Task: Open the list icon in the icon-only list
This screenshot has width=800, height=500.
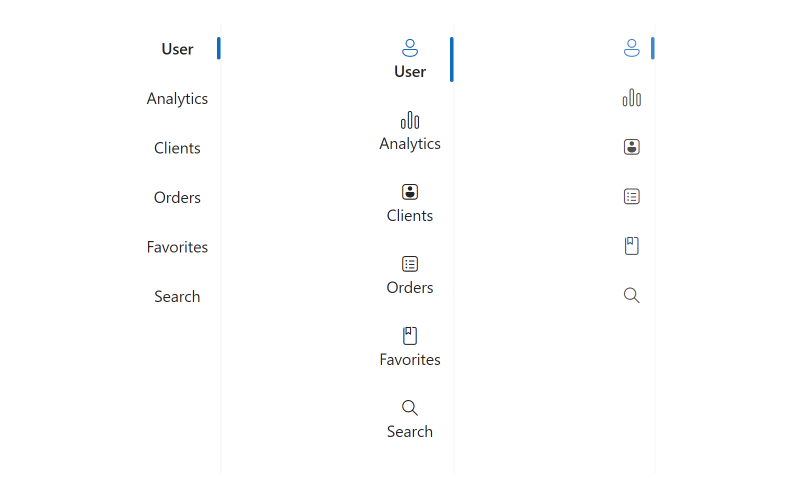Action: [x=631, y=197]
